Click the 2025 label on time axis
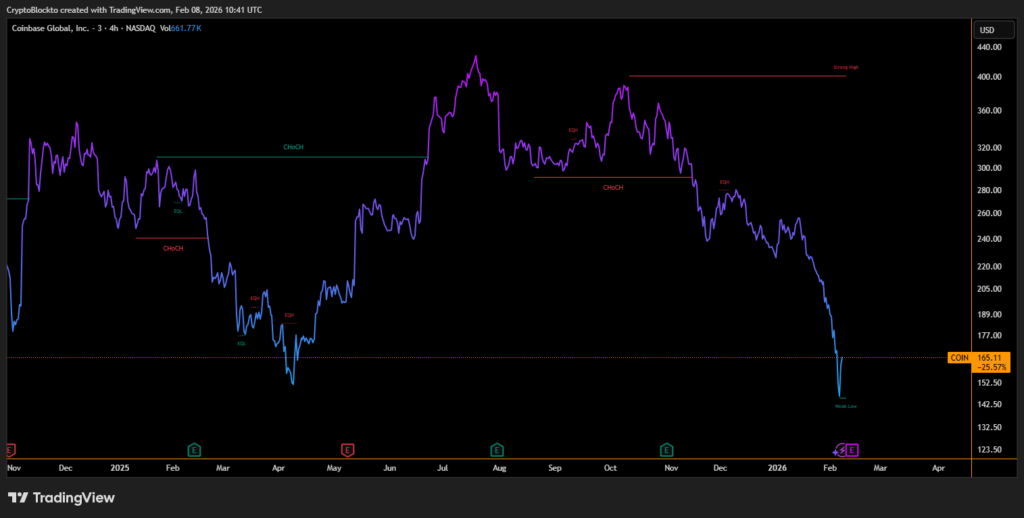 click(x=120, y=467)
